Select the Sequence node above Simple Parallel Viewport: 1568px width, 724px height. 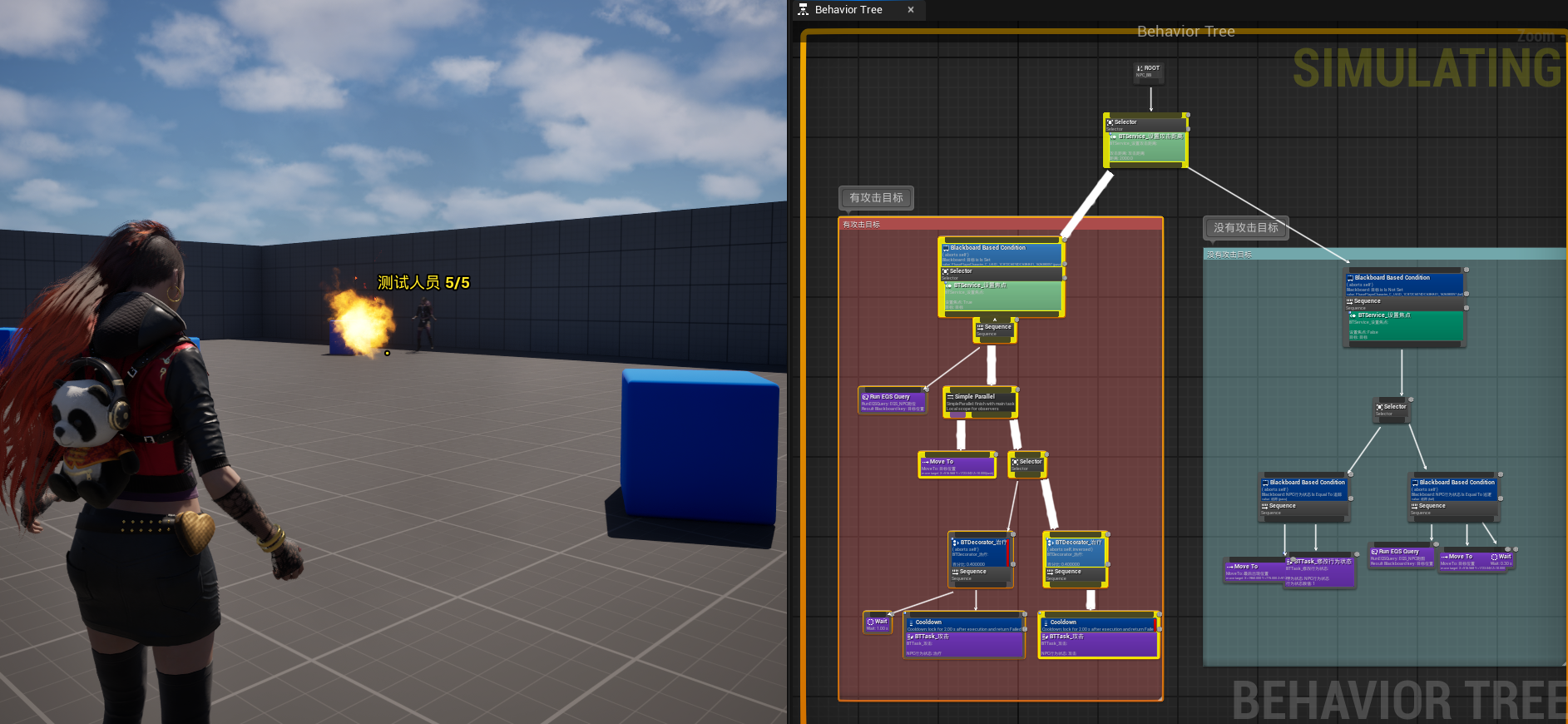click(995, 330)
